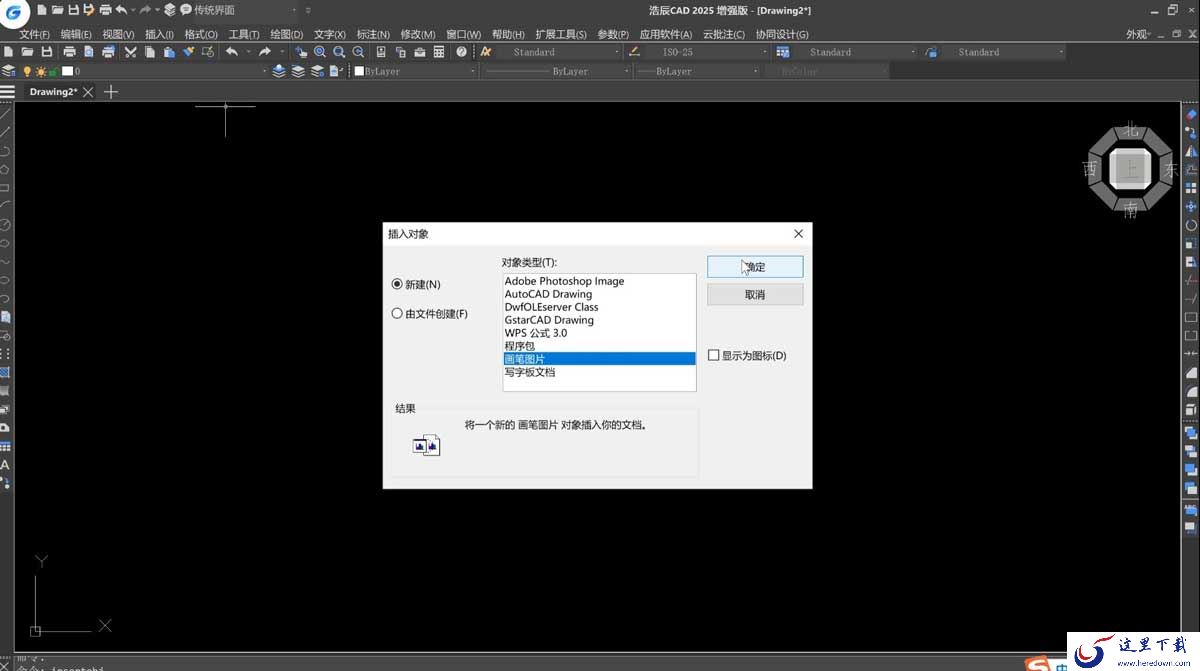Viewport: 1200px width, 671px height.
Task: Select 画笔图片 in object type list
Action: 599,359
